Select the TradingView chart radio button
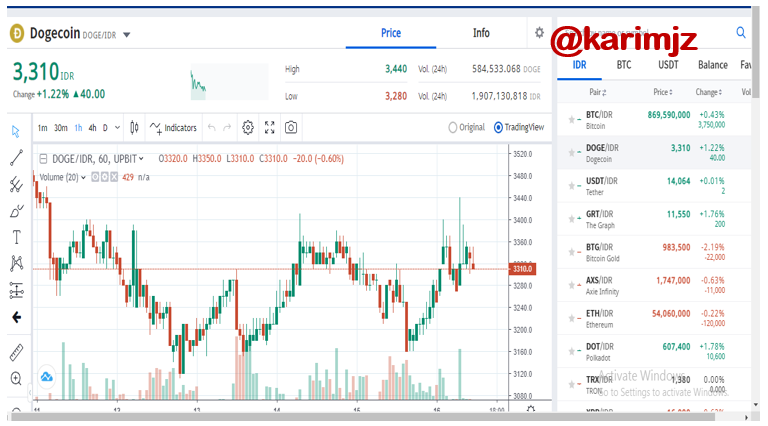 498,127
